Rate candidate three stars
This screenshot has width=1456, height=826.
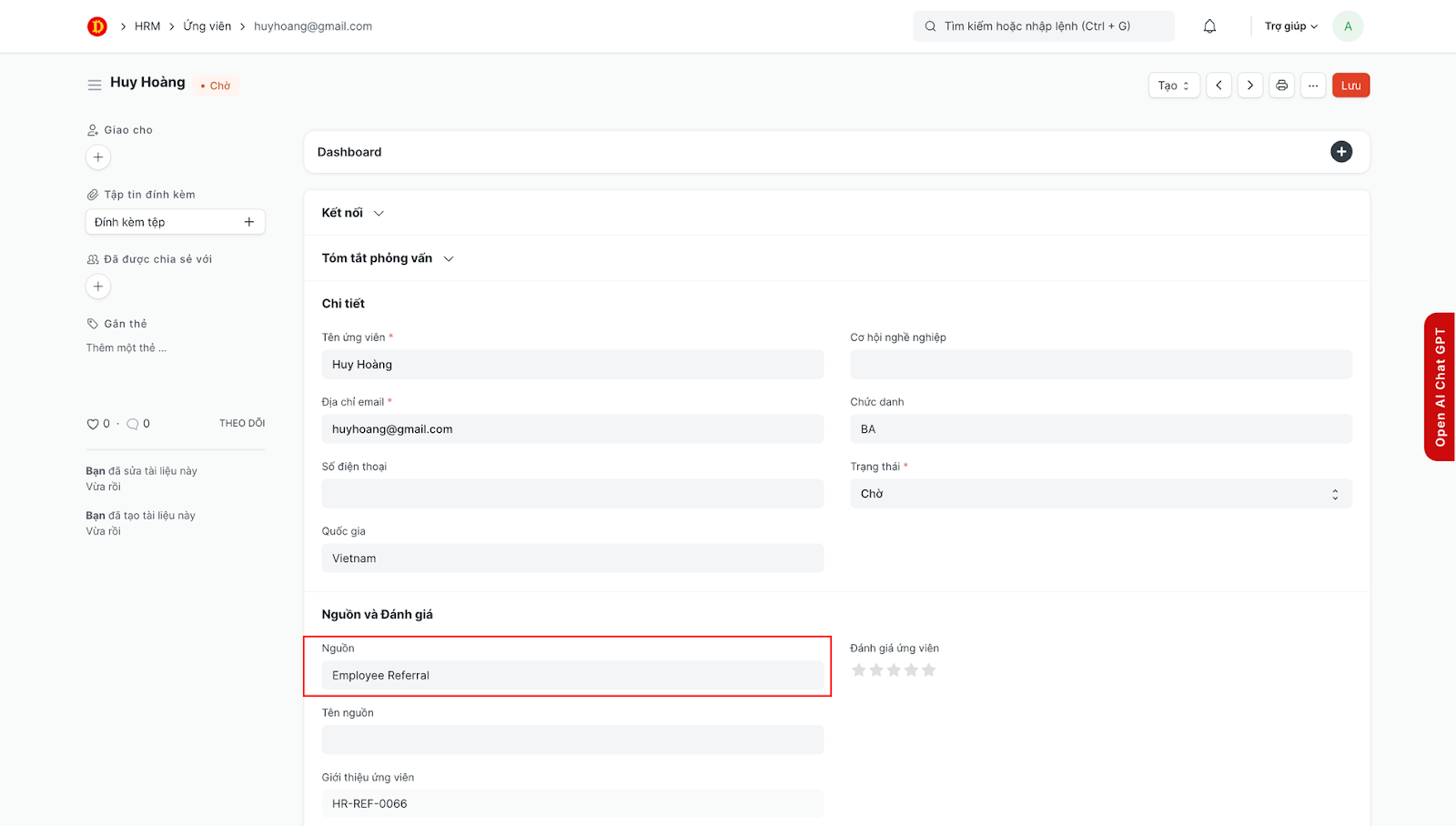(894, 670)
